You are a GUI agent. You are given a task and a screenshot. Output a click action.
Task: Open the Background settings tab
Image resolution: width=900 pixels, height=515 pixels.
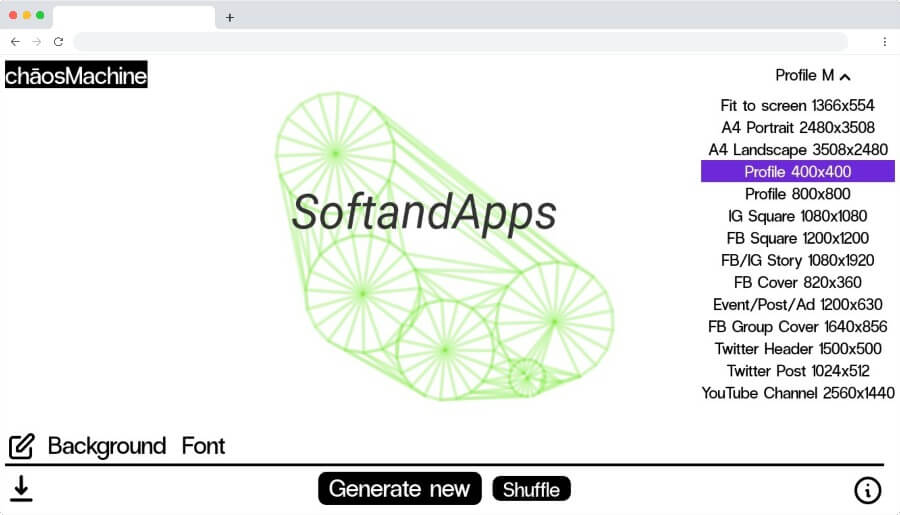(107, 446)
